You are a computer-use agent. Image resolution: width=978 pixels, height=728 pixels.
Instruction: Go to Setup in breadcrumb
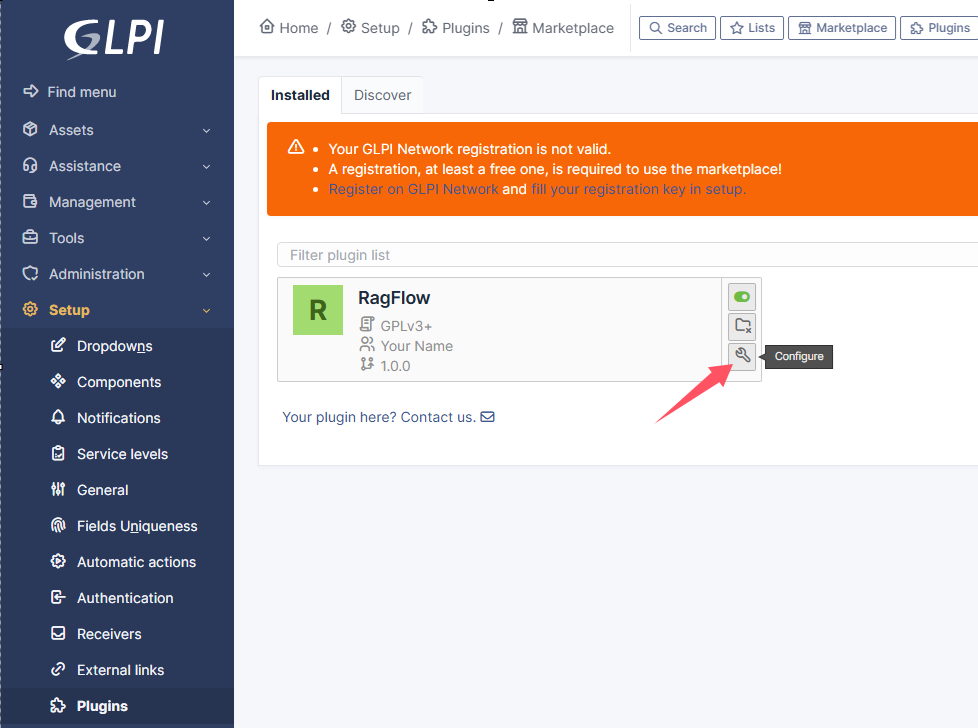click(370, 28)
